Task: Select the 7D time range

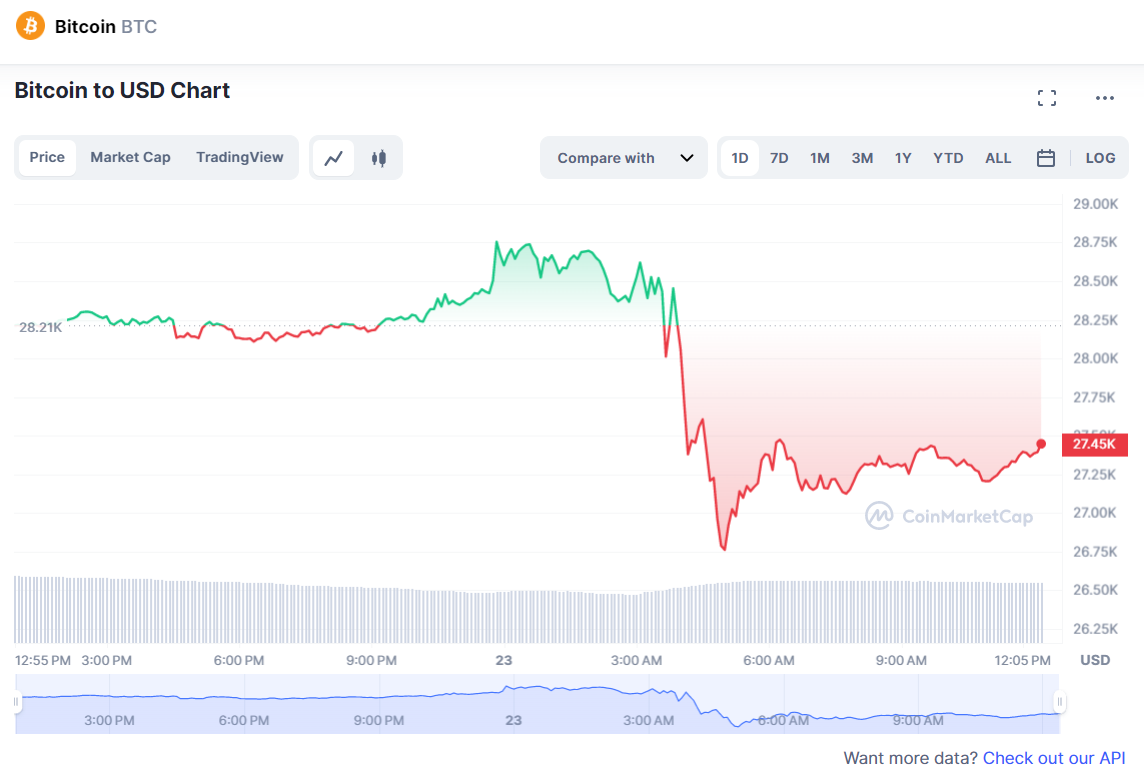Action: 779,158
